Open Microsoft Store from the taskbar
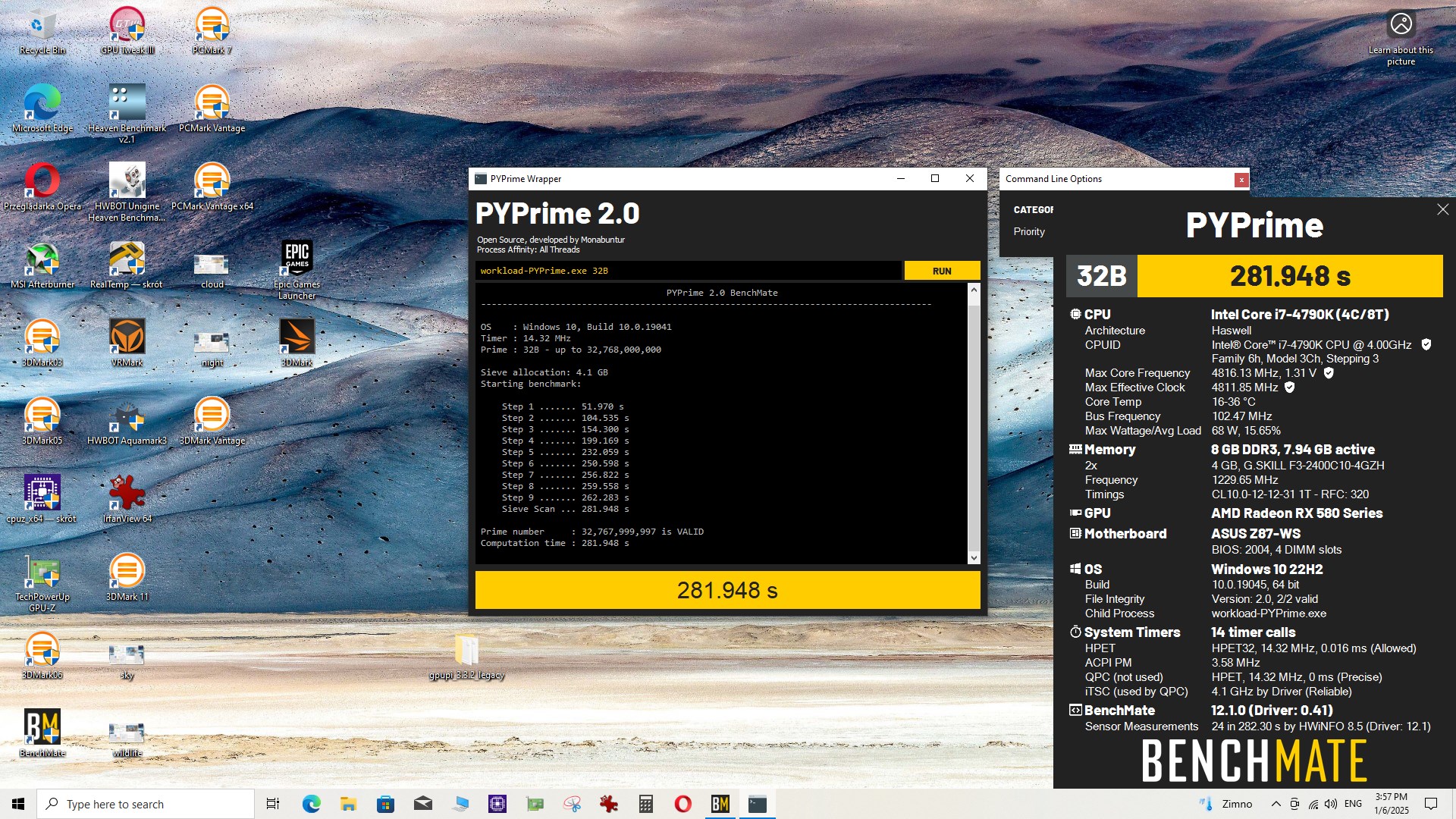 (x=385, y=804)
